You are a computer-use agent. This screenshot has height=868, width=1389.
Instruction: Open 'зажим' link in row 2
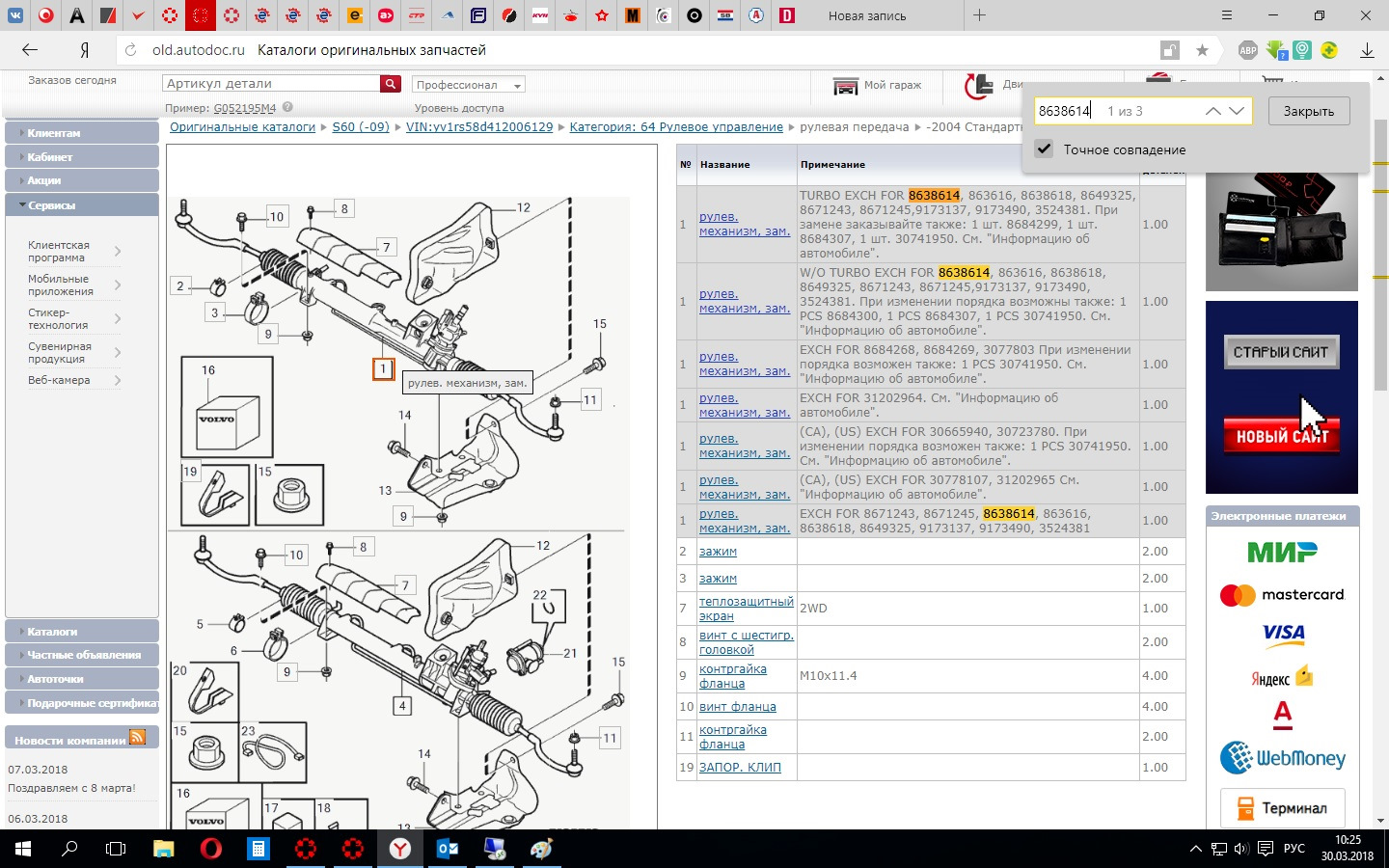(x=718, y=552)
